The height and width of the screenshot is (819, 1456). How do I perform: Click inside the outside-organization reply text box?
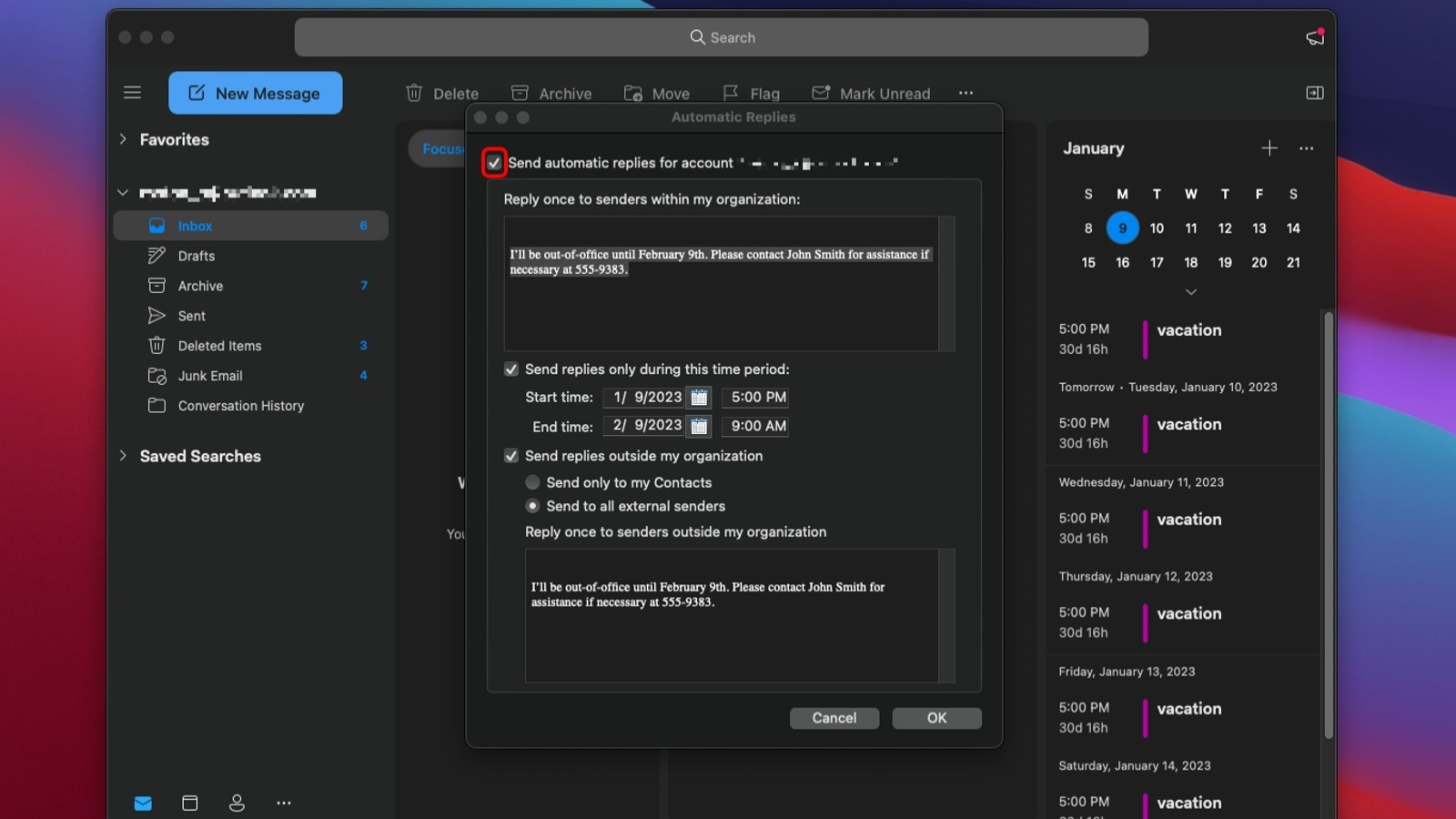tap(732, 616)
